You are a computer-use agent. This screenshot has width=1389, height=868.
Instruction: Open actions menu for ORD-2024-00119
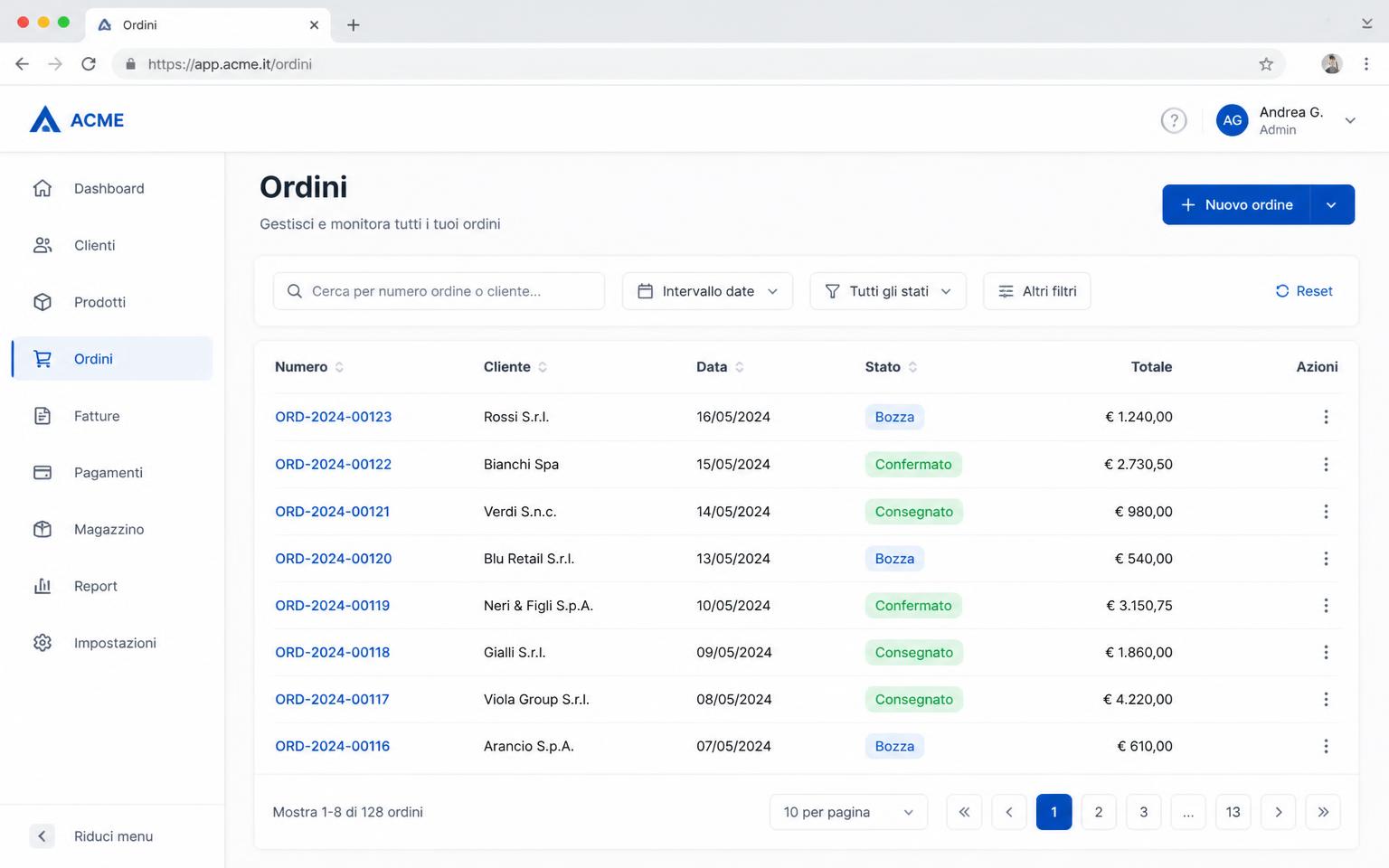[1326, 606]
